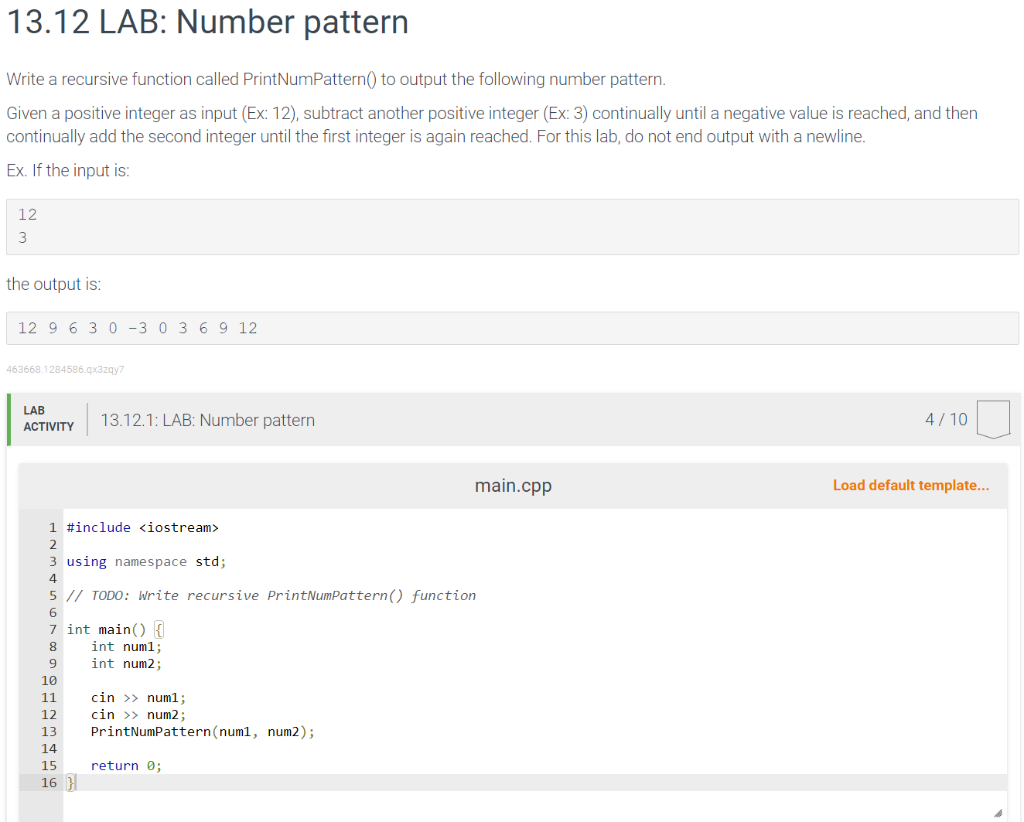Click line number 10 in the gutter

(49, 680)
